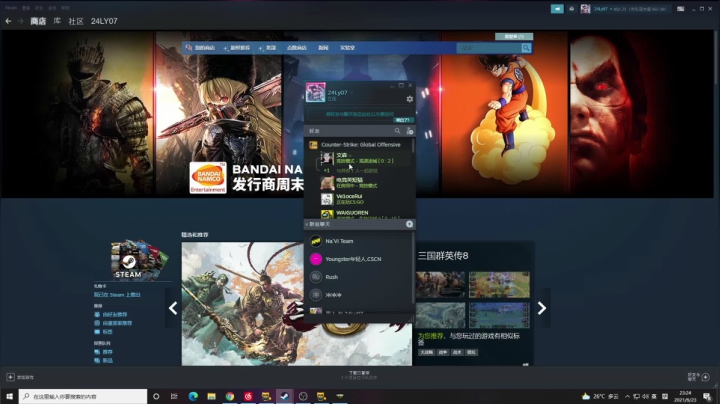Open the red NetEase Music taskbar icon
The width and height of the screenshot is (720, 404).
pyautogui.click(x=248, y=396)
